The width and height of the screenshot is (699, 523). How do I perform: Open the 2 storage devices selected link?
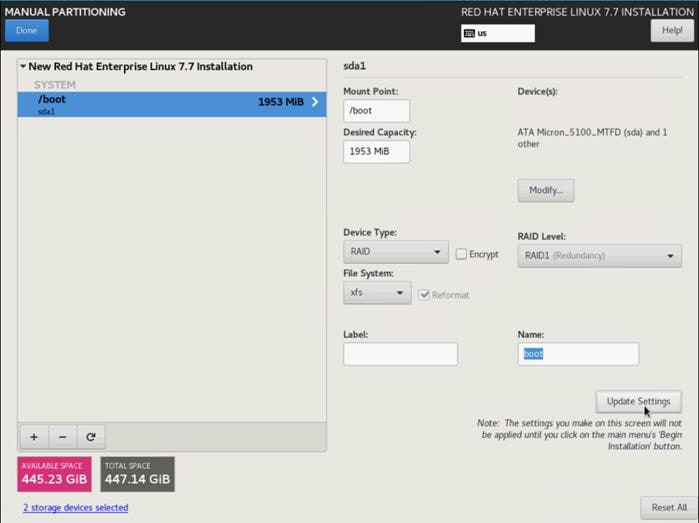tap(76, 507)
